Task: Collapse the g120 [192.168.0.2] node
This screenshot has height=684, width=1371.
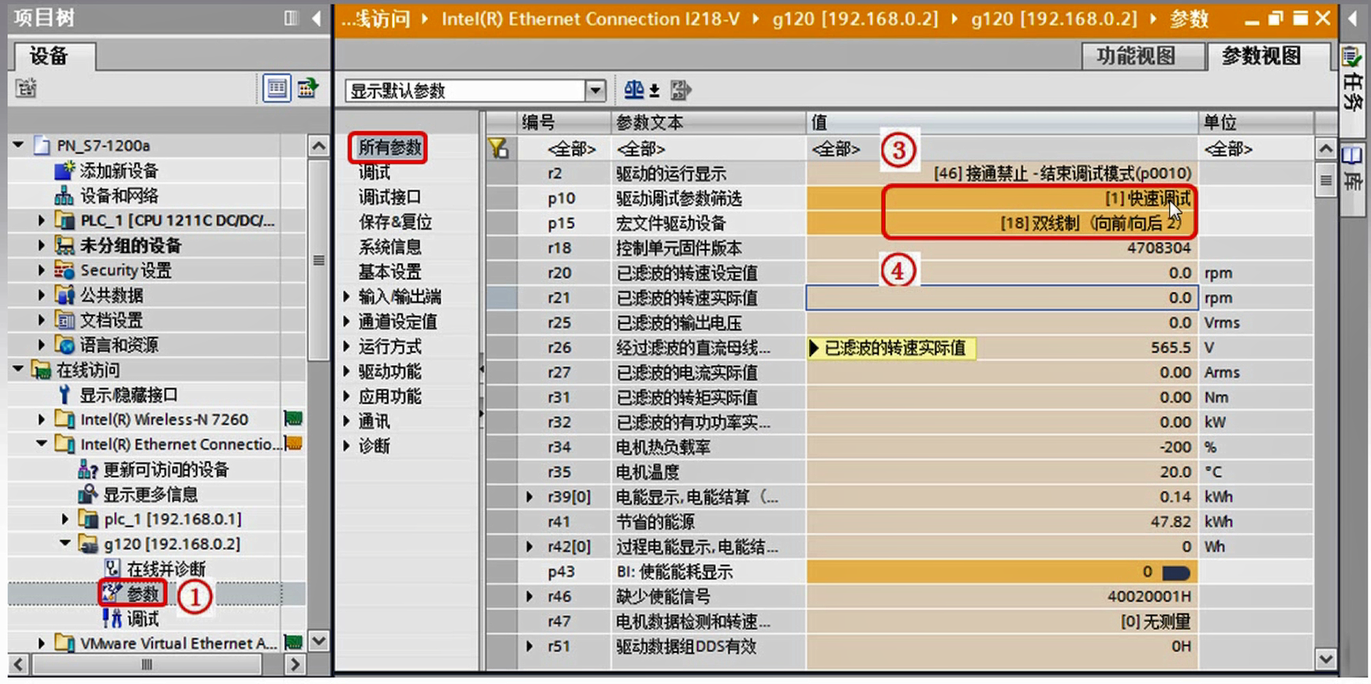Action: (x=65, y=544)
